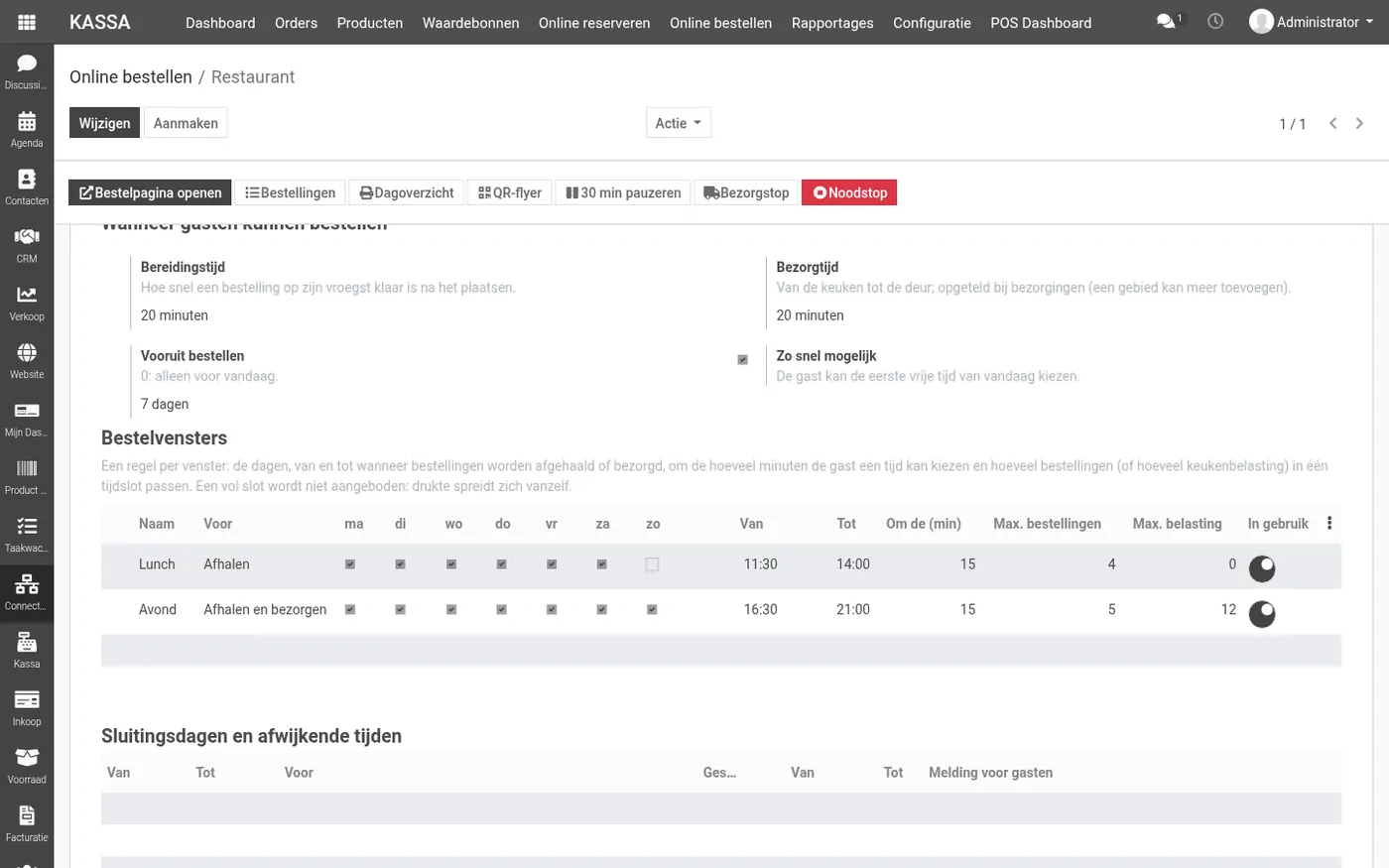Open activities clock icon in top bar
The width and height of the screenshot is (1389, 868).
pyautogui.click(x=1215, y=21)
